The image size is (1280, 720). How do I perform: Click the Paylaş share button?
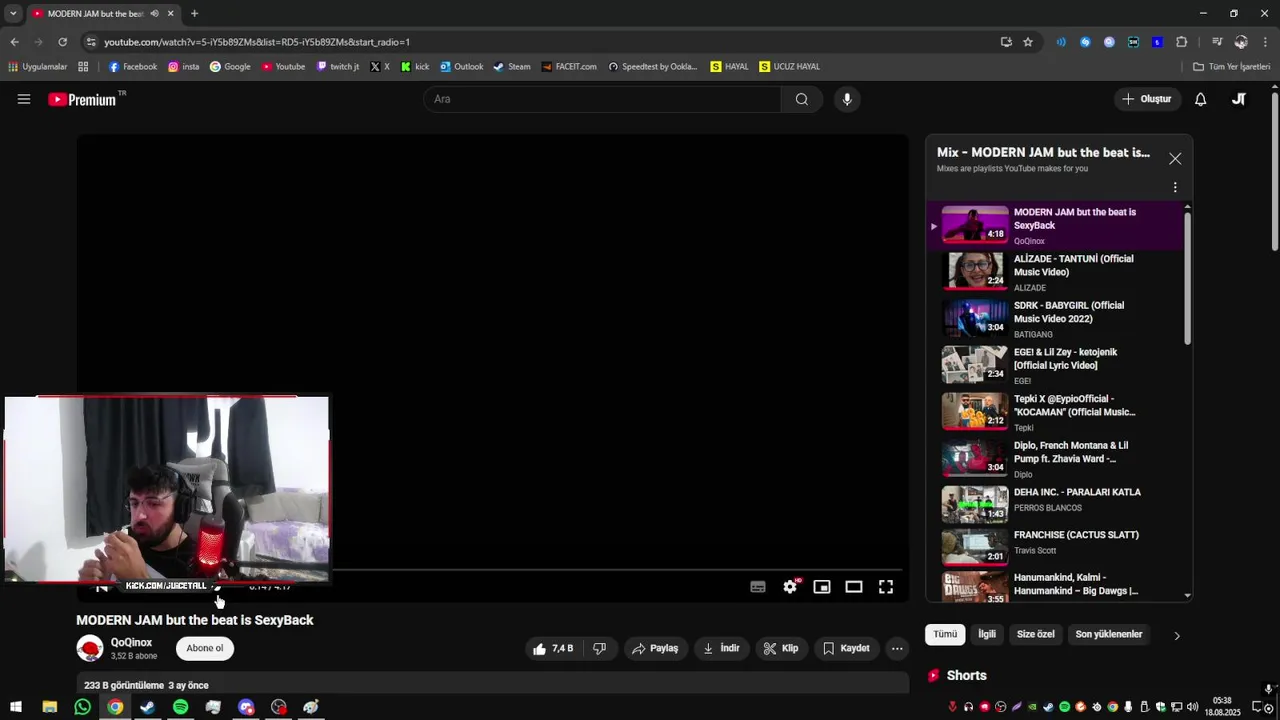[655, 648]
